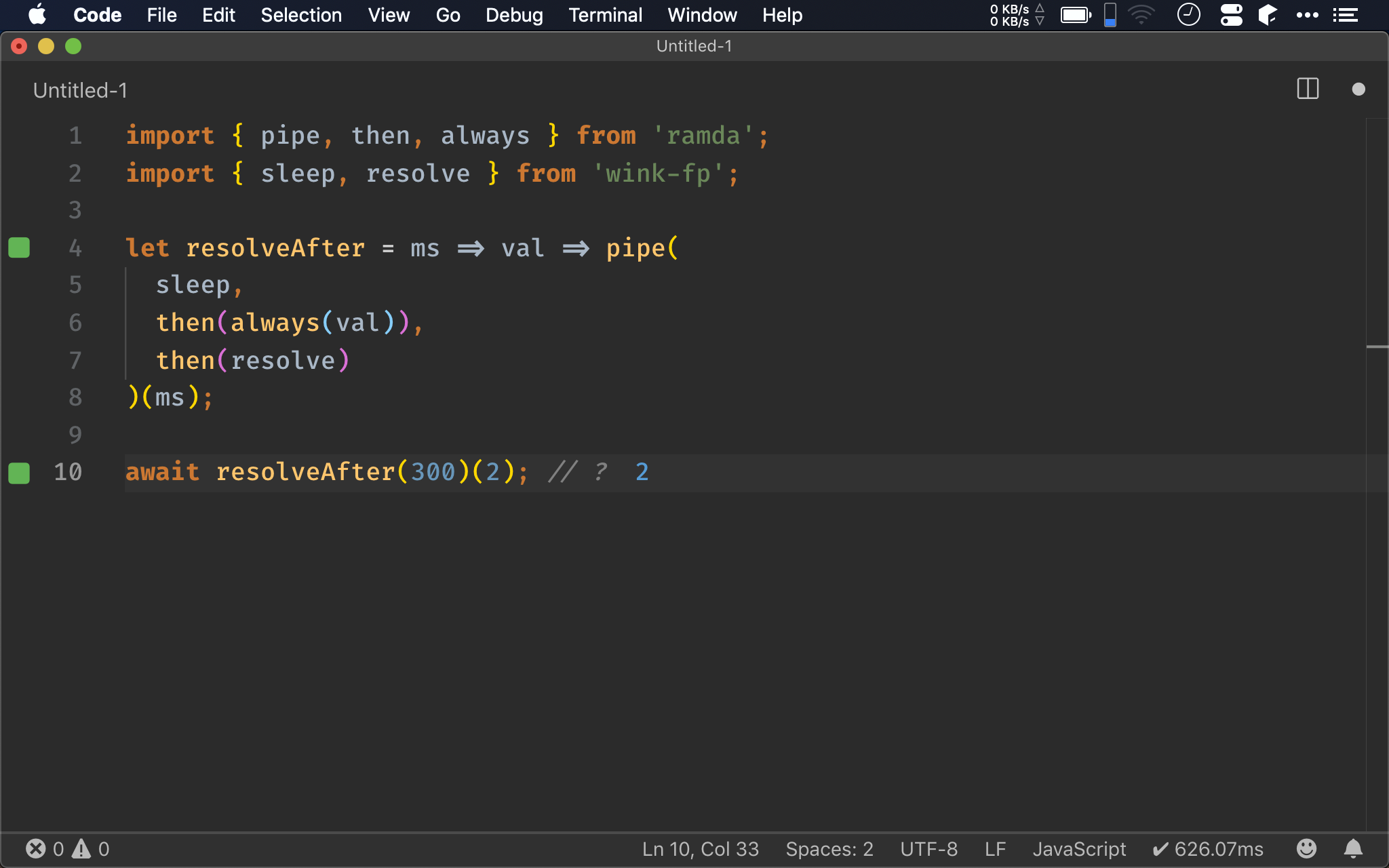Open the errors count in status bar
The width and height of the screenshot is (1389, 868).
(45, 849)
